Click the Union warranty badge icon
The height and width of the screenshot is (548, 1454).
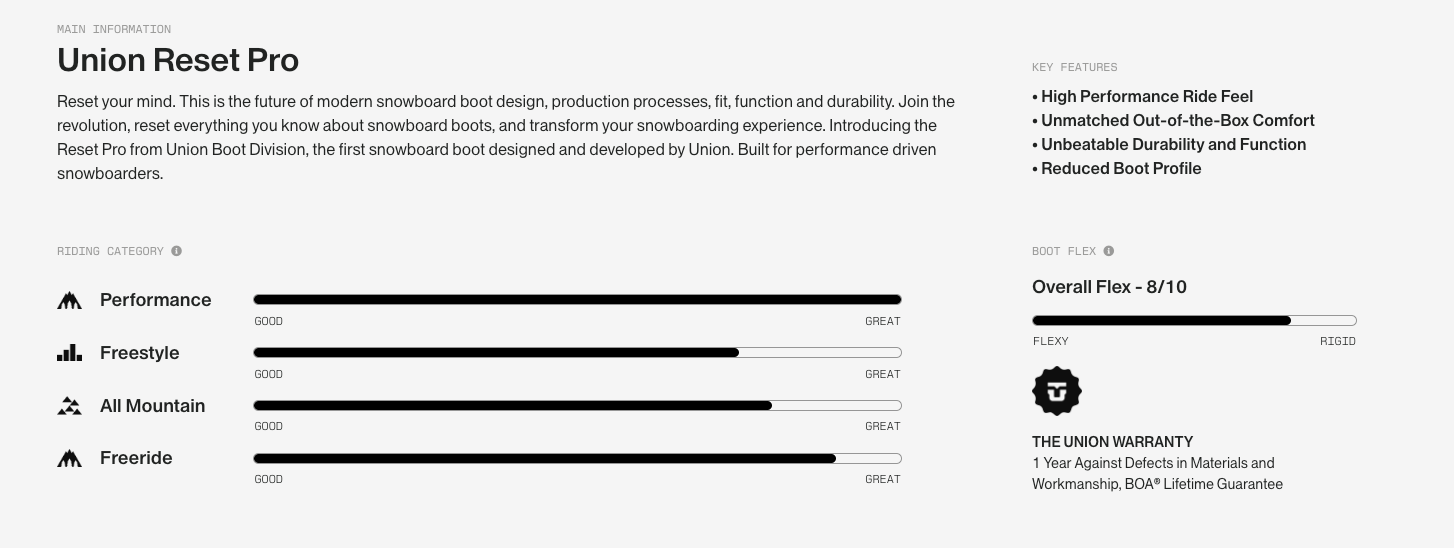click(1057, 391)
